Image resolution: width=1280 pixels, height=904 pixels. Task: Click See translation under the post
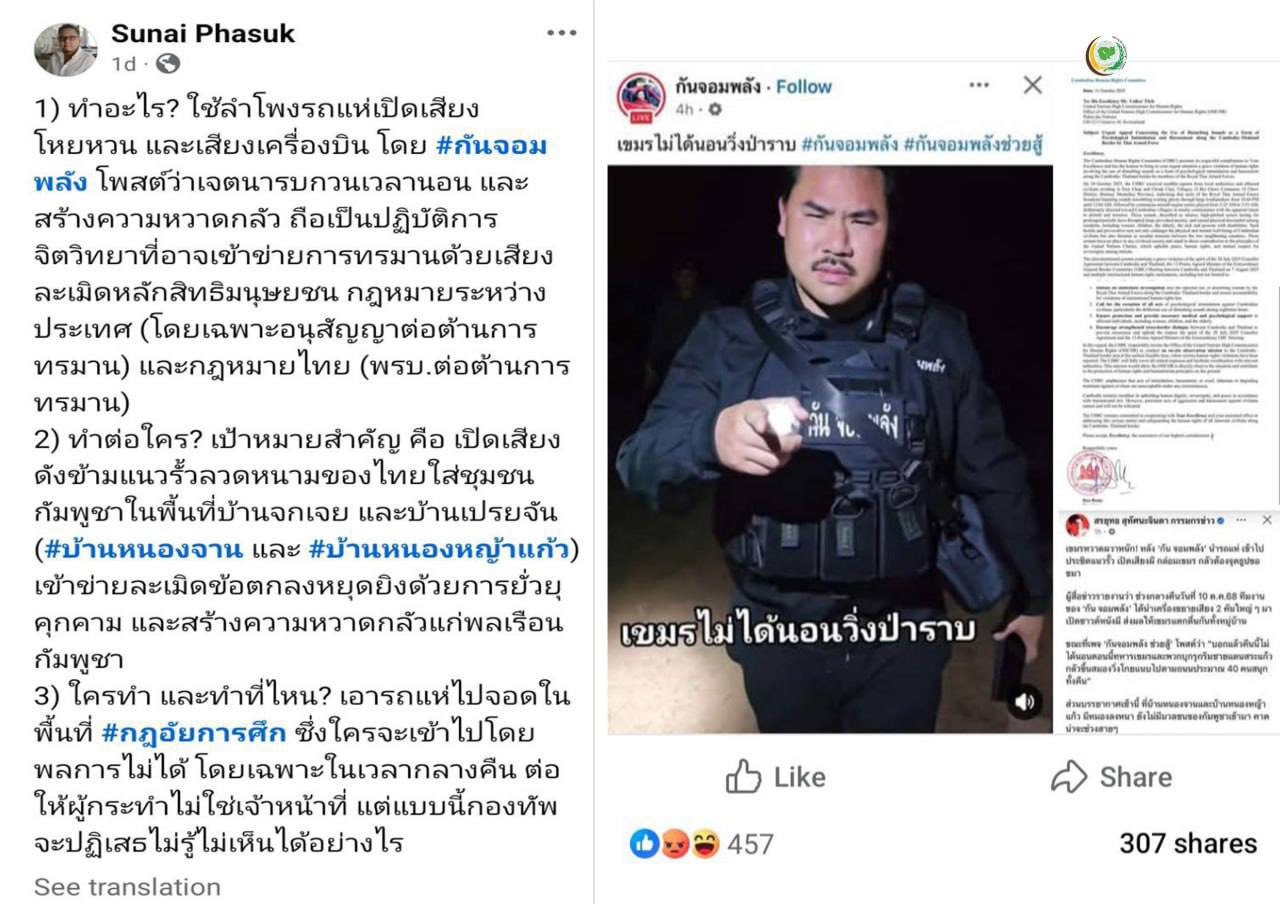point(128,887)
